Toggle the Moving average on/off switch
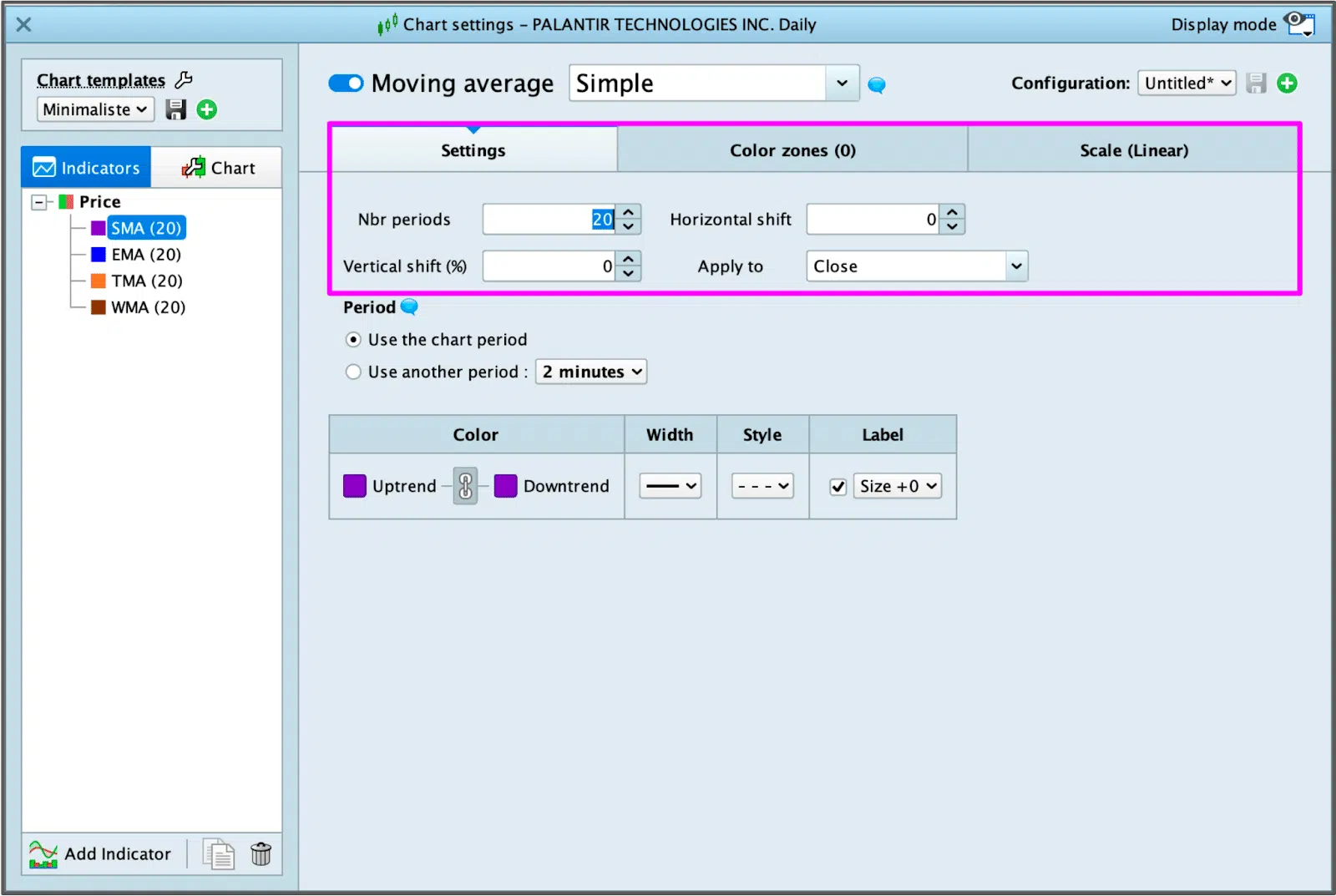This screenshot has width=1336, height=896. coord(346,83)
